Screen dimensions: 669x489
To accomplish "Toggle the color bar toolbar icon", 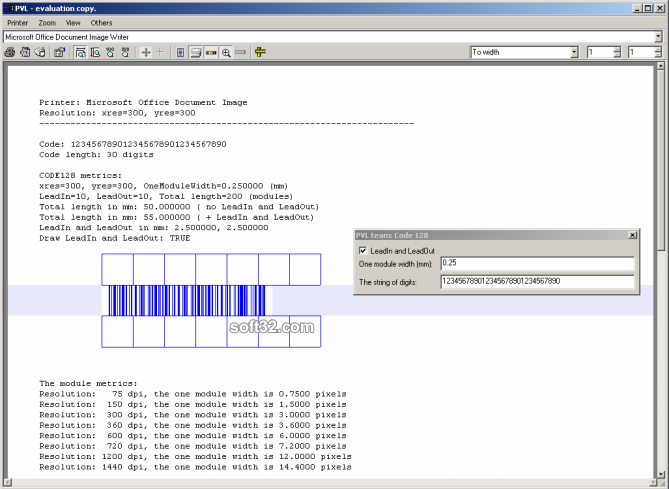I will [x=211, y=52].
